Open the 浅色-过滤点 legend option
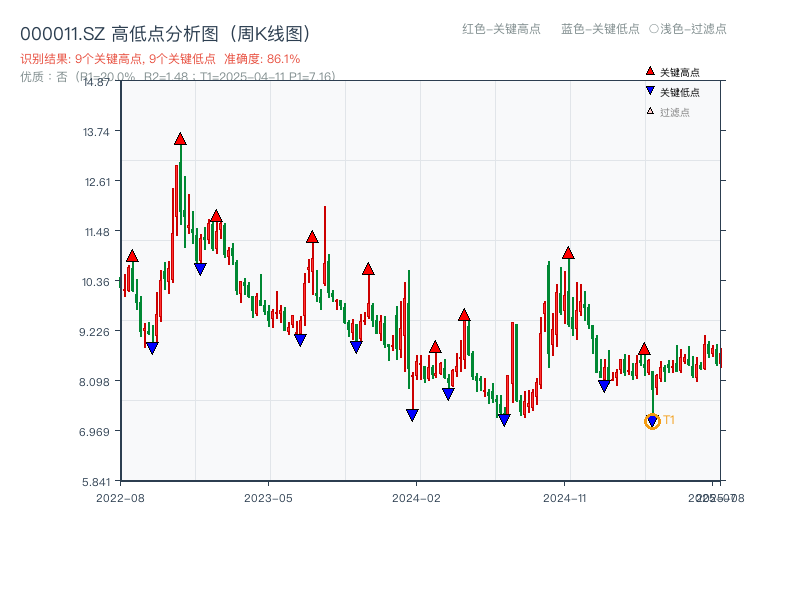This screenshot has height=600, width=800. click(x=690, y=30)
